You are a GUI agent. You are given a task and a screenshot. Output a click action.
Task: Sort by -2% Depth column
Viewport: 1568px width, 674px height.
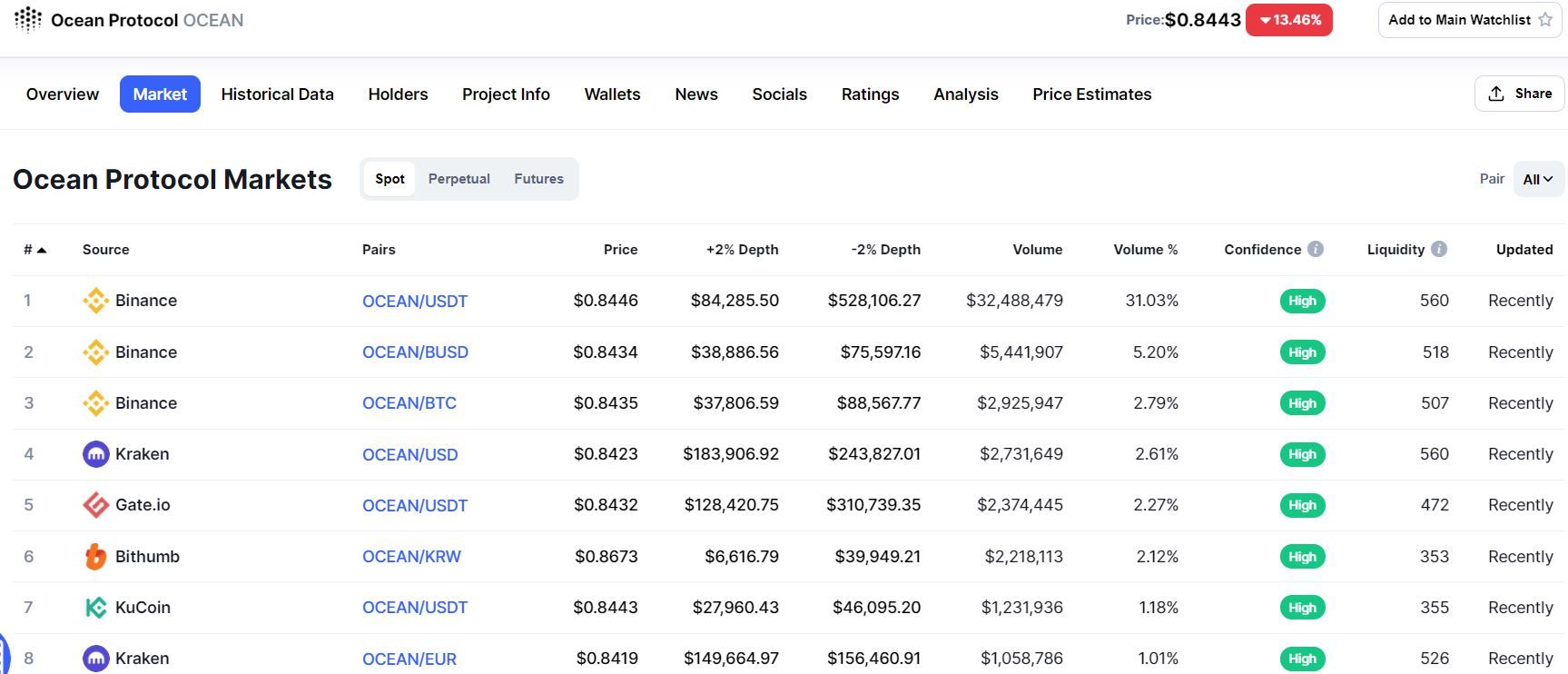point(885,250)
